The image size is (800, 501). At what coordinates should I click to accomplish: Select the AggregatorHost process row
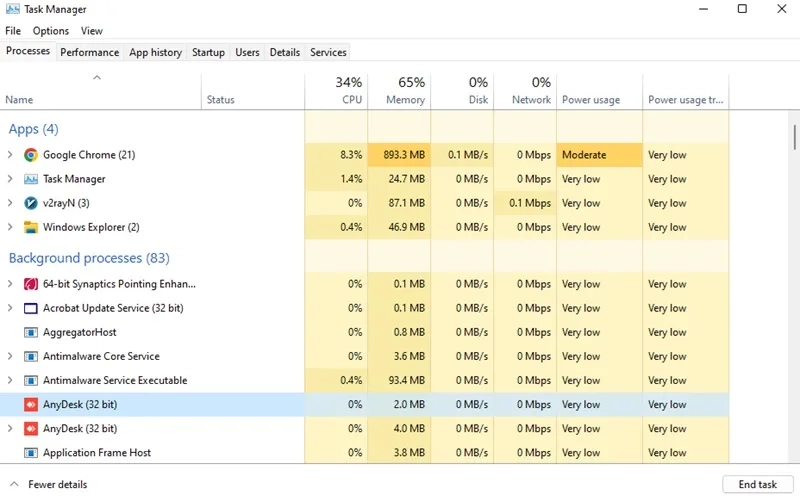click(364, 332)
